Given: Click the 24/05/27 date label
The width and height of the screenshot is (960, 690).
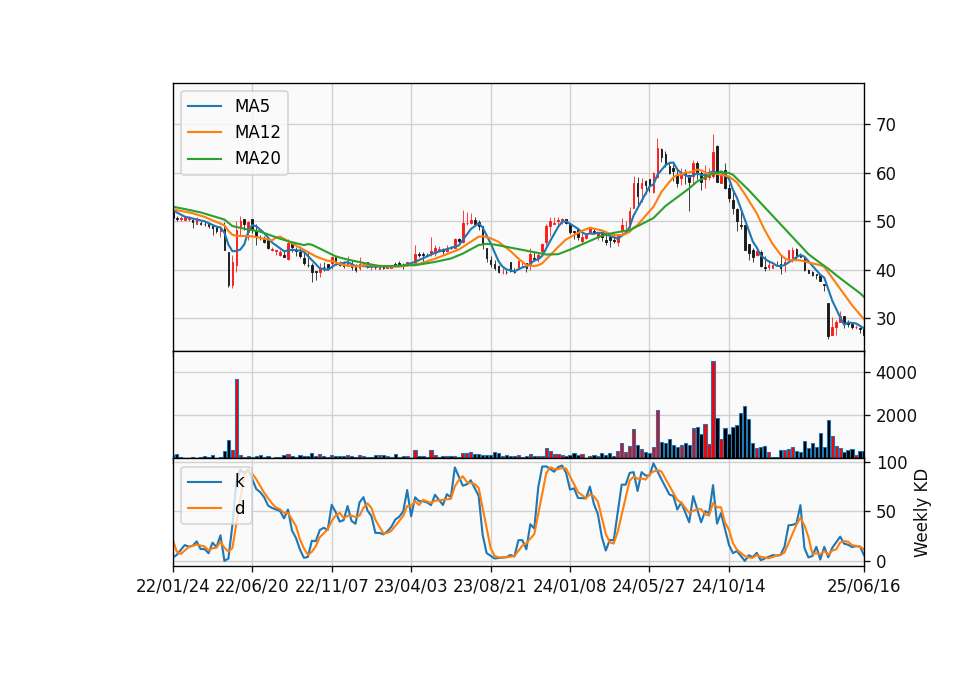Looking at the screenshot, I should click(649, 587).
